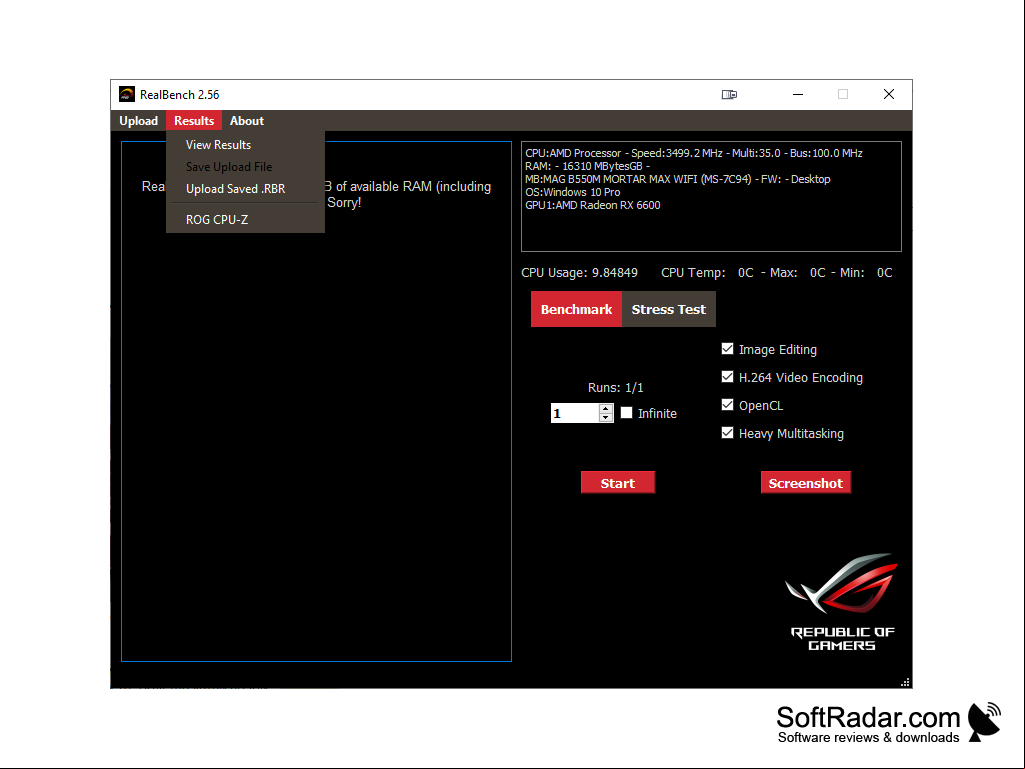
Task: Click the disabled Save Upload File entry
Action: click(245, 167)
